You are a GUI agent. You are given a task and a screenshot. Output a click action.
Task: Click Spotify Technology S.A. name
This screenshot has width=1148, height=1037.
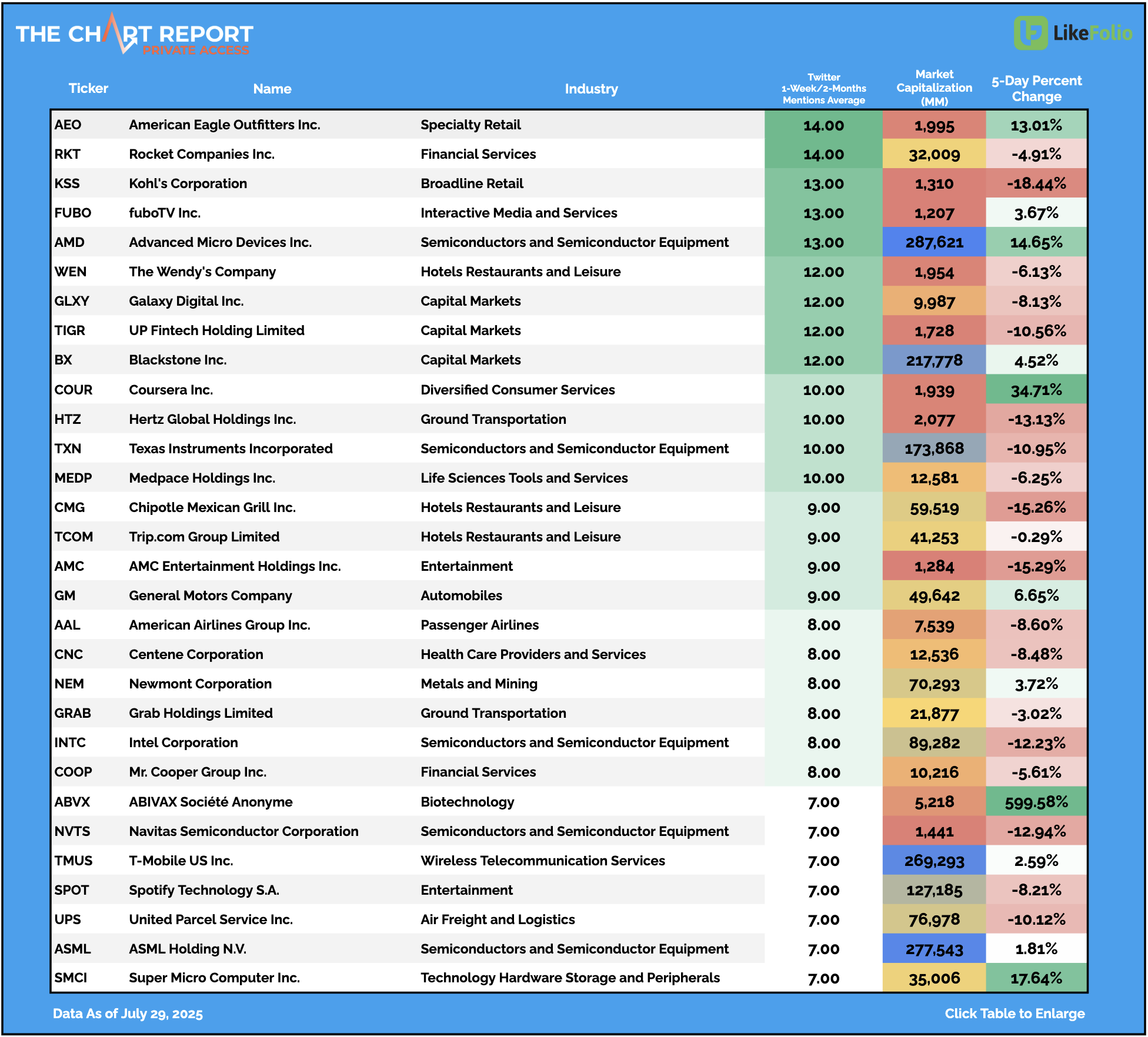pos(204,890)
